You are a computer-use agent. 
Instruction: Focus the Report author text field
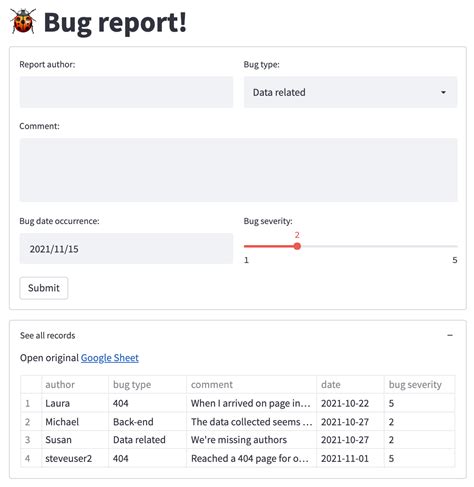click(126, 92)
